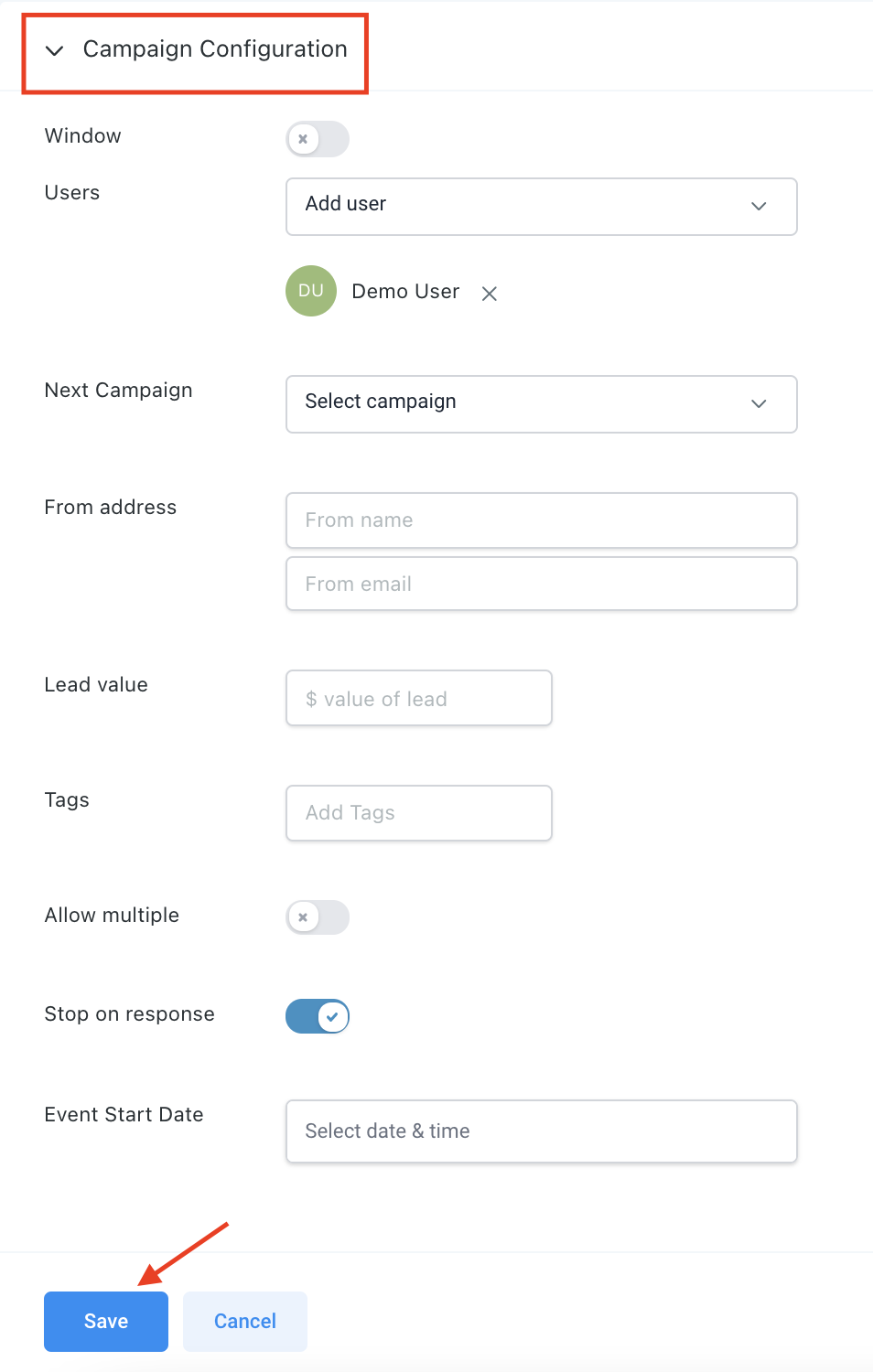Focus the Lead value input field
873x1372 pixels.
[418, 699]
